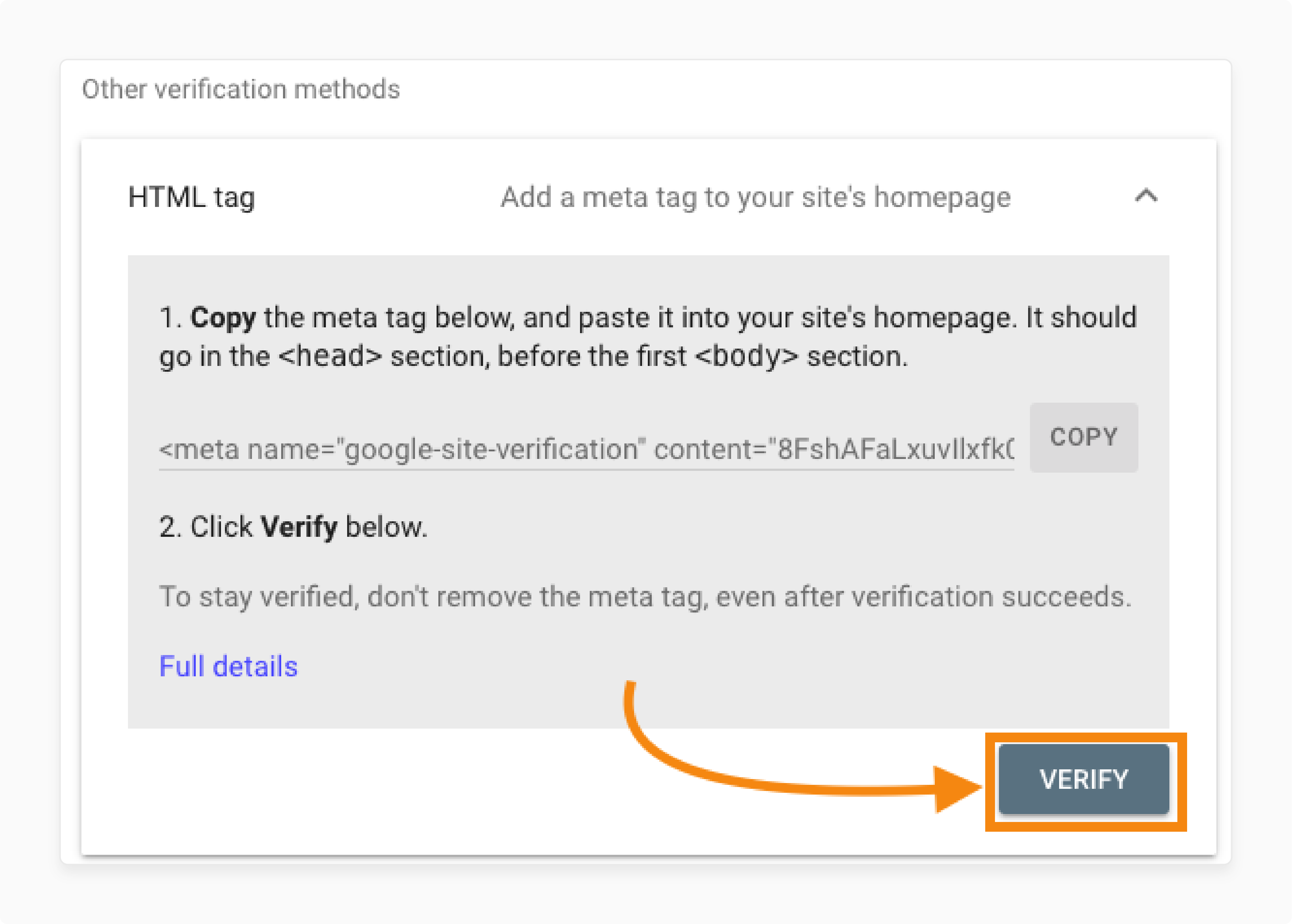
Task: Click the 'Click Verify below' instruction
Action: pos(293,527)
